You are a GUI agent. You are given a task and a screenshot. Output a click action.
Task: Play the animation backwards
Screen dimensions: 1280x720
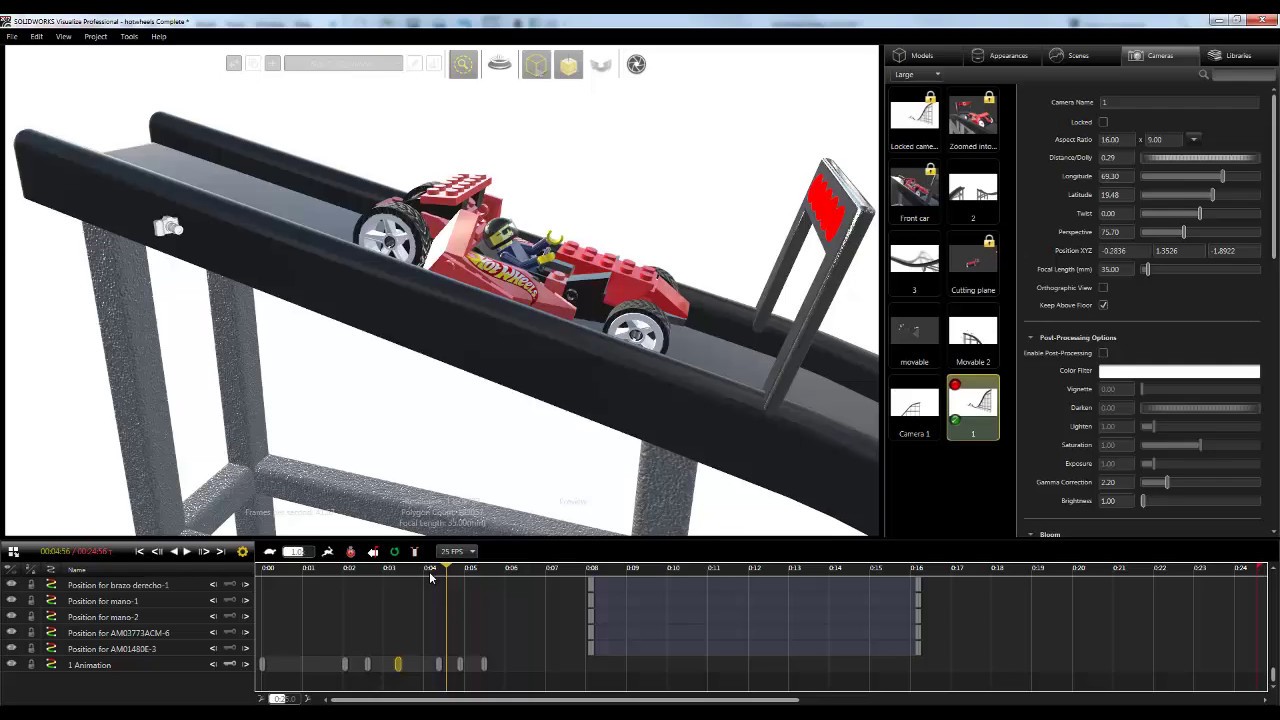[174, 551]
